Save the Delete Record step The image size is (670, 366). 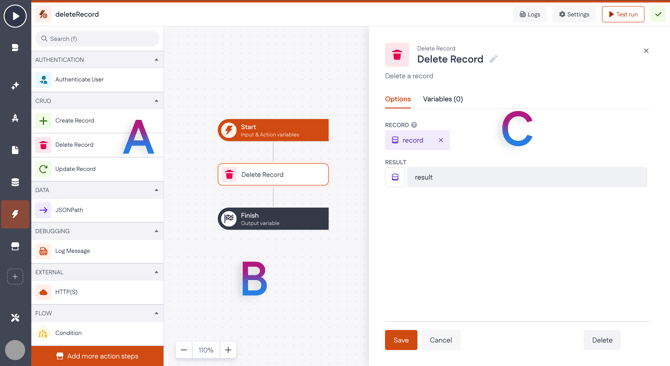(401, 340)
